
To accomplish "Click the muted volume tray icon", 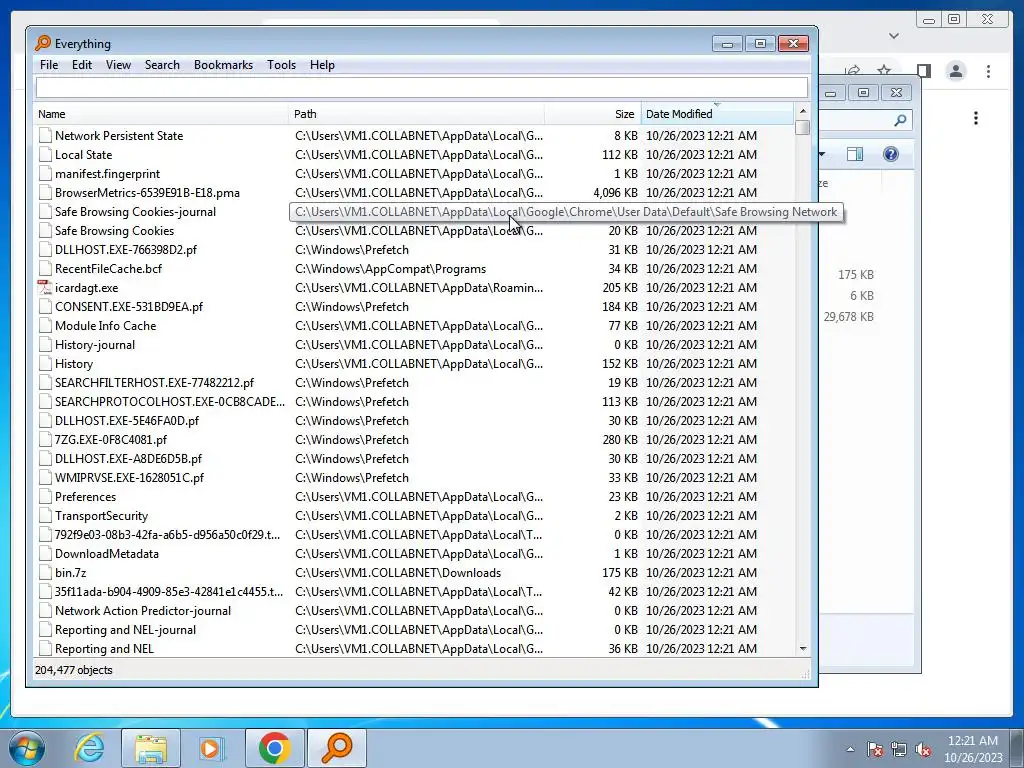I will [x=923, y=749].
